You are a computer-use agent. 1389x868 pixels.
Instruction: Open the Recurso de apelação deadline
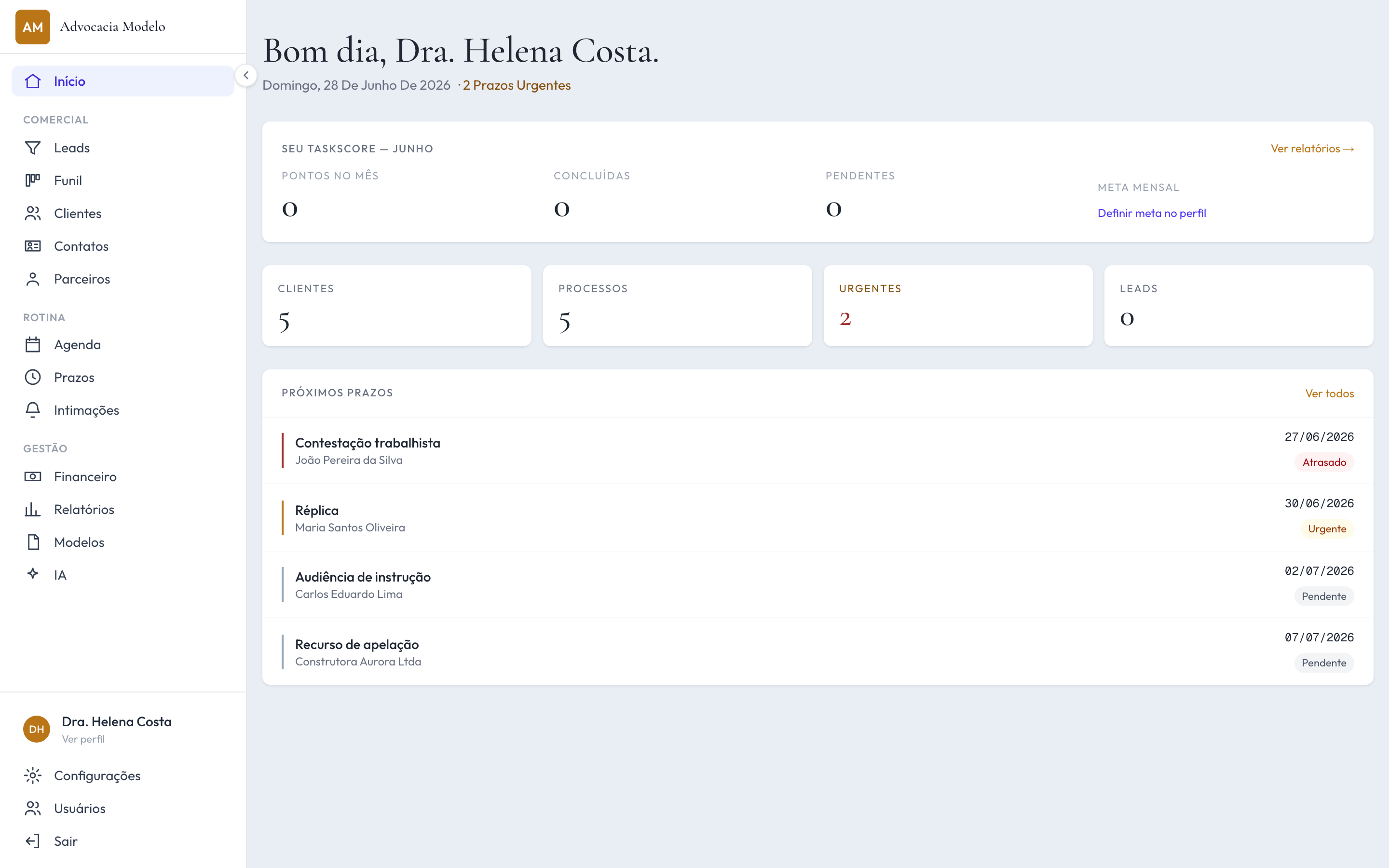pyautogui.click(x=818, y=652)
